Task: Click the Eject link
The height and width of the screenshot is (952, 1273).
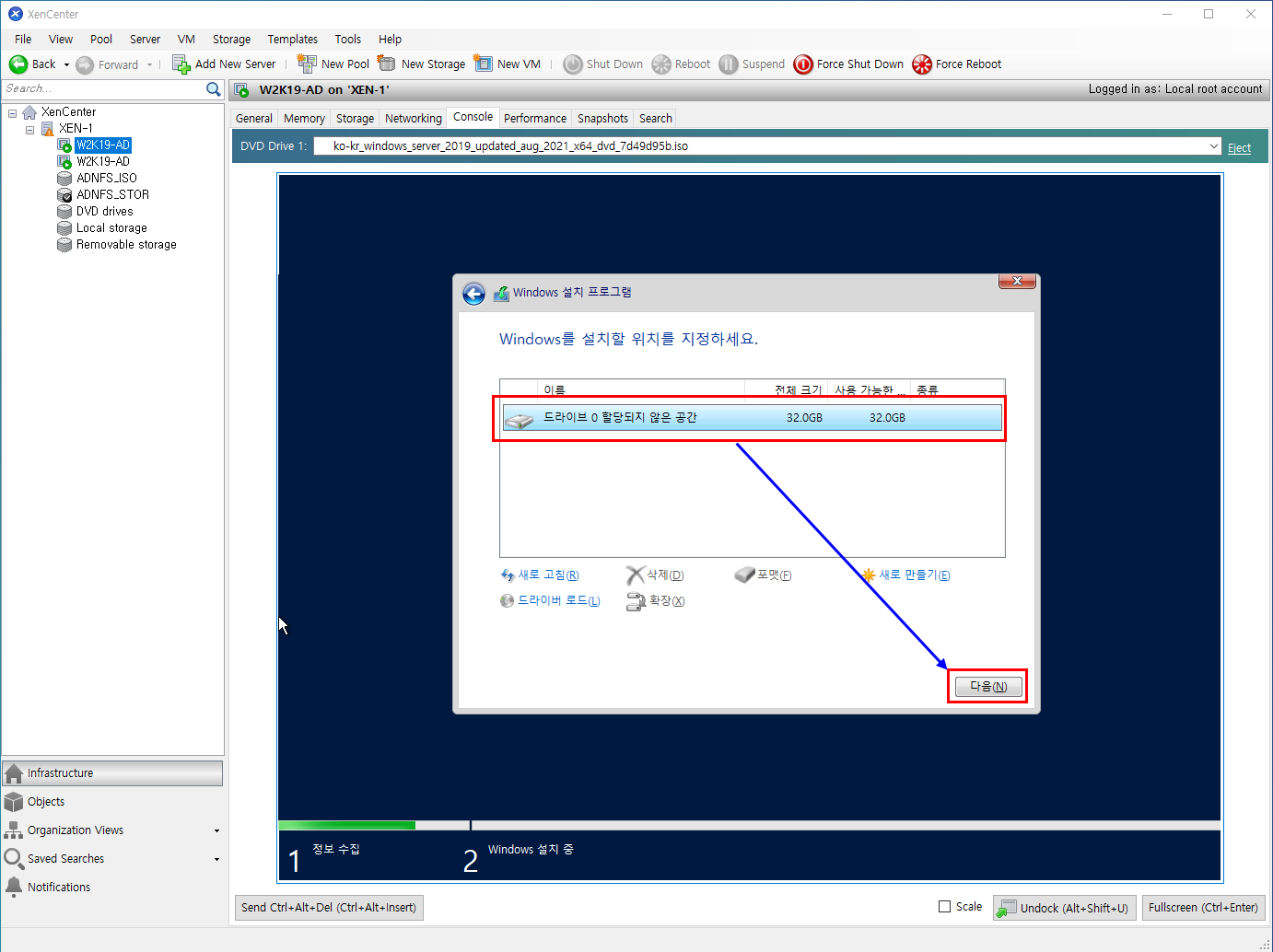Action: tap(1239, 148)
